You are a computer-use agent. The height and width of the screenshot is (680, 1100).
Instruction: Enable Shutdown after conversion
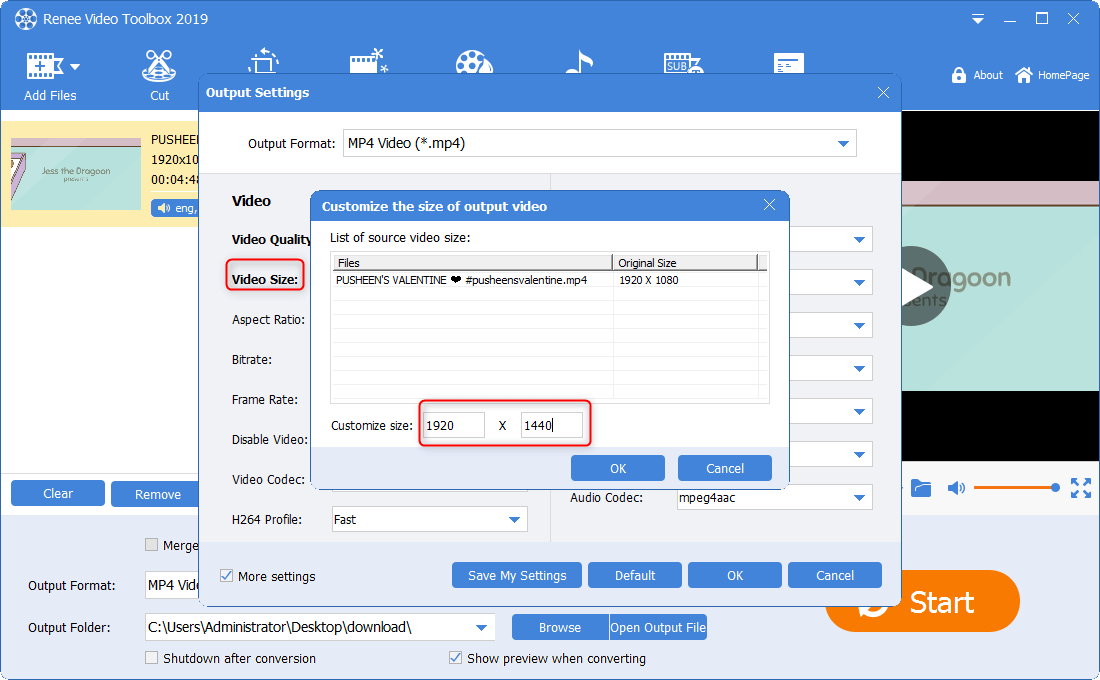152,658
